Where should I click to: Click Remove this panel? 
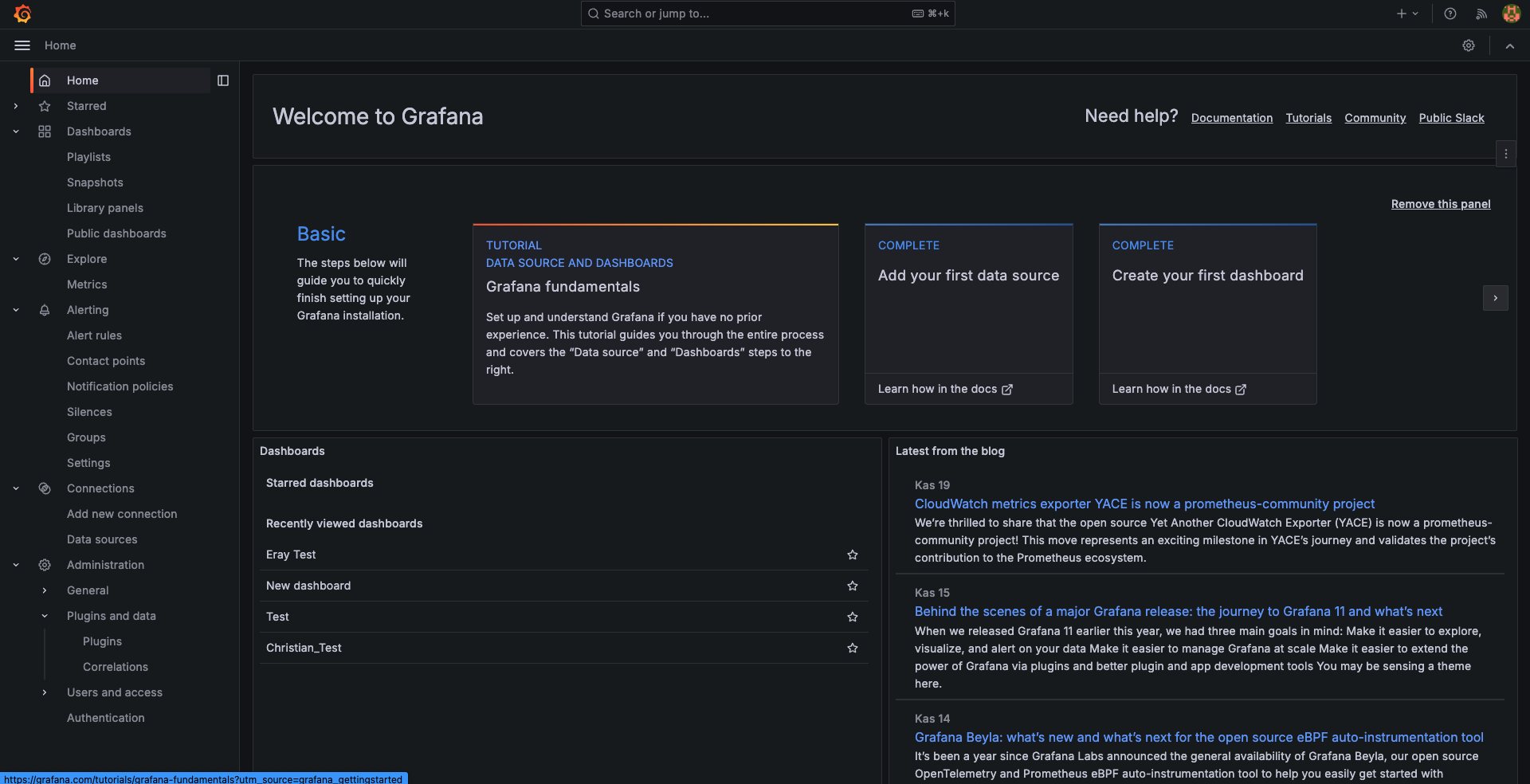point(1441,204)
